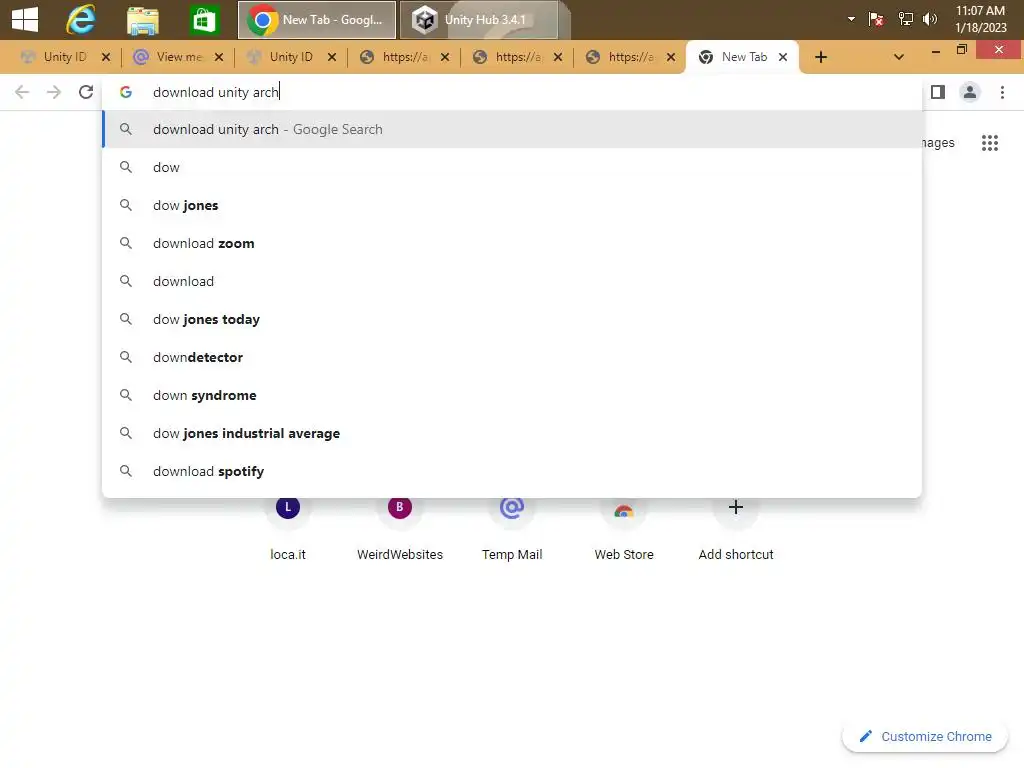Open a new tab with plus button
The height and width of the screenshot is (768, 1024).
pos(821,57)
